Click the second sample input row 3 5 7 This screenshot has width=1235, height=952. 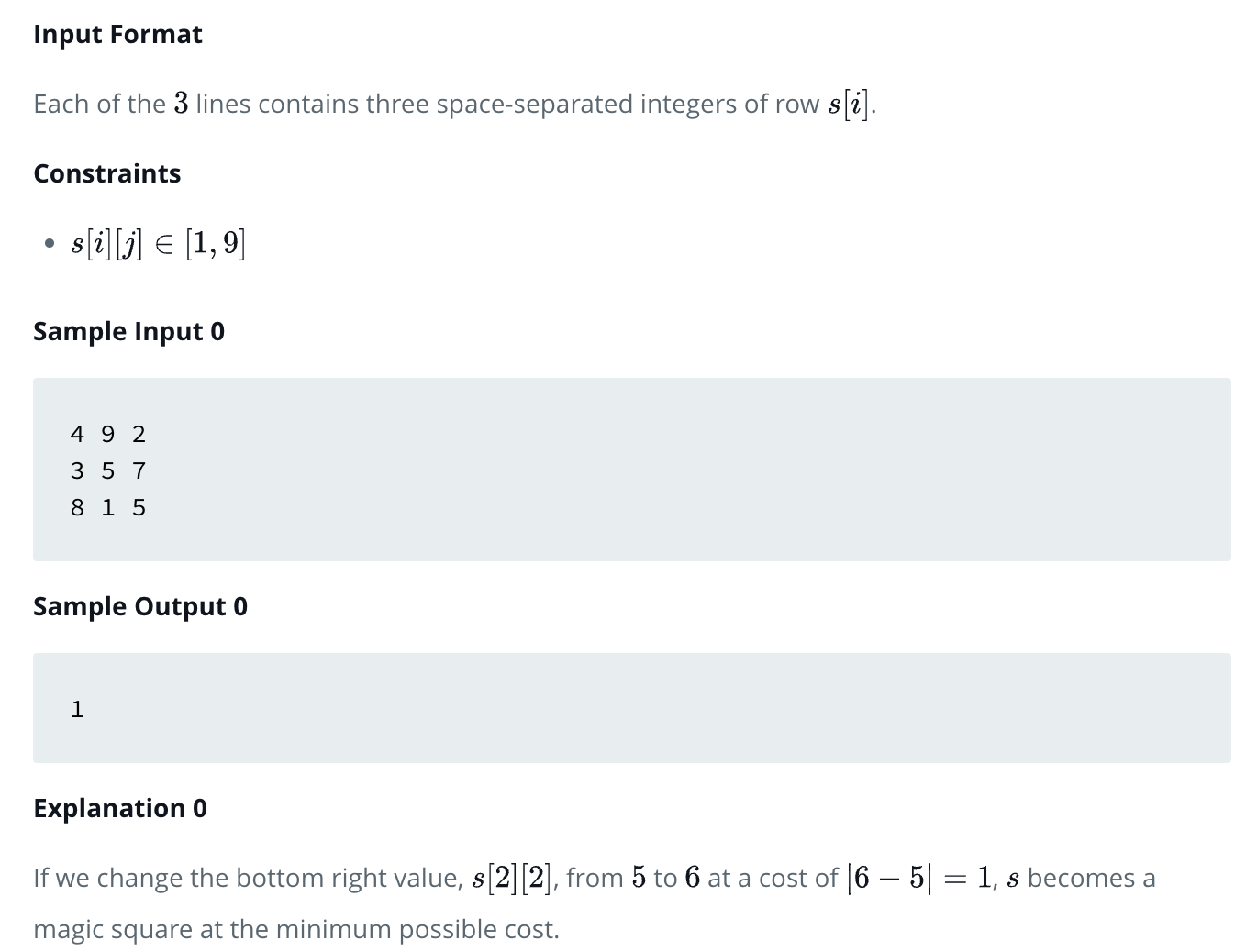coord(108,470)
